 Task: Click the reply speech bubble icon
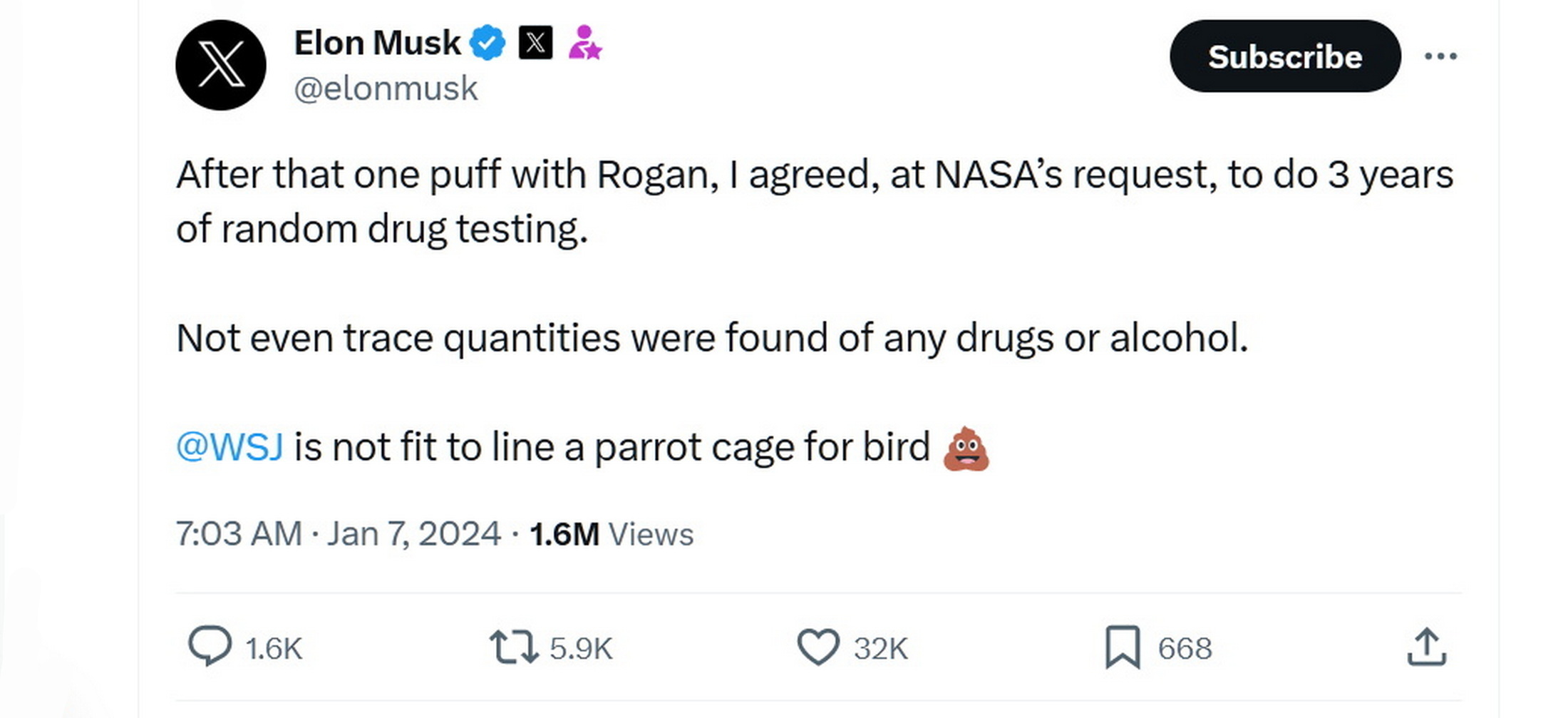(210, 647)
